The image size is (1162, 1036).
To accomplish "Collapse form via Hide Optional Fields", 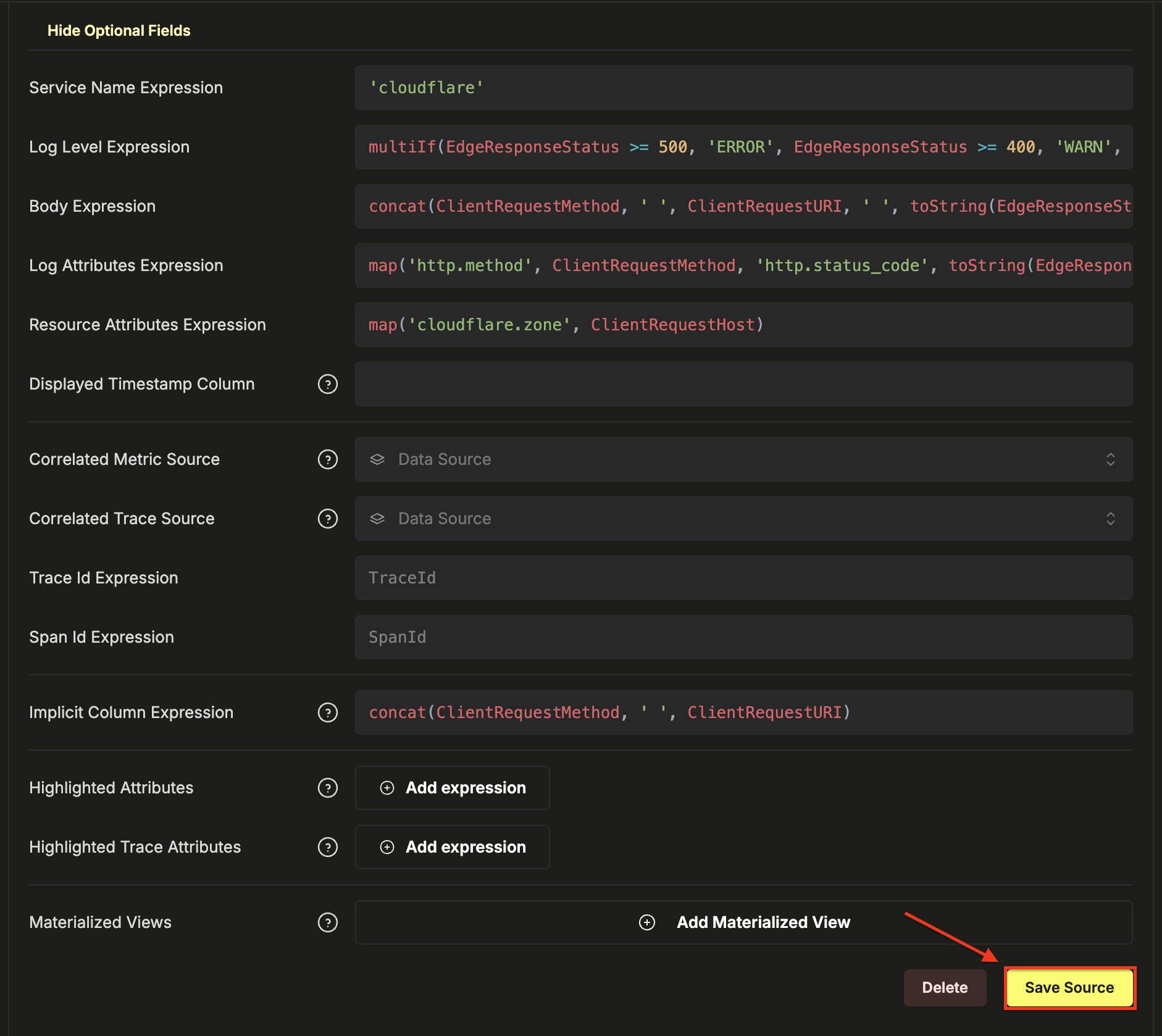I will [x=119, y=31].
